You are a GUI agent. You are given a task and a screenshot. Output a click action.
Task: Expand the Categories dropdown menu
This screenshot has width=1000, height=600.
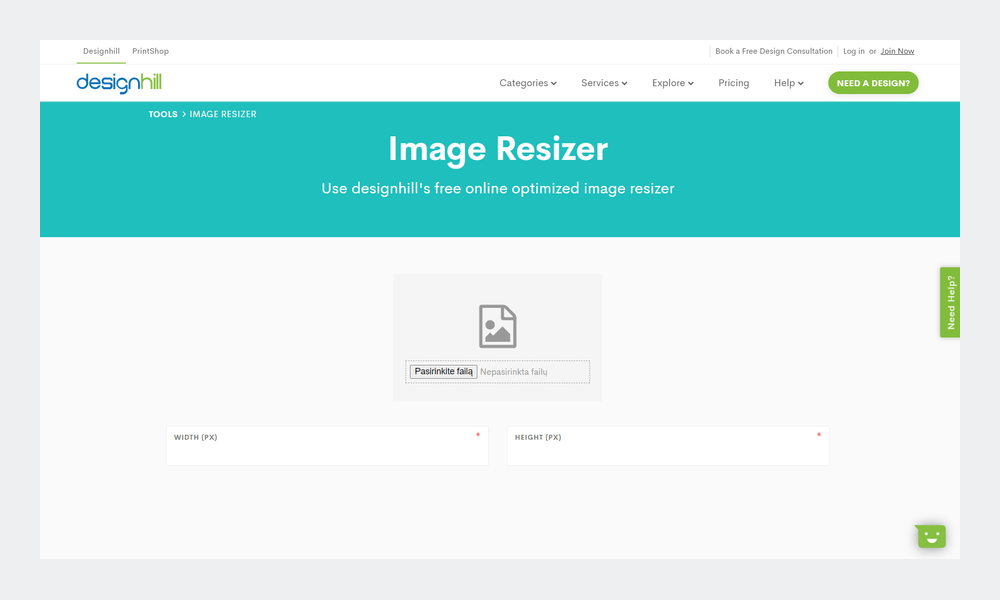pyautogui.click(x=527, y=83)
